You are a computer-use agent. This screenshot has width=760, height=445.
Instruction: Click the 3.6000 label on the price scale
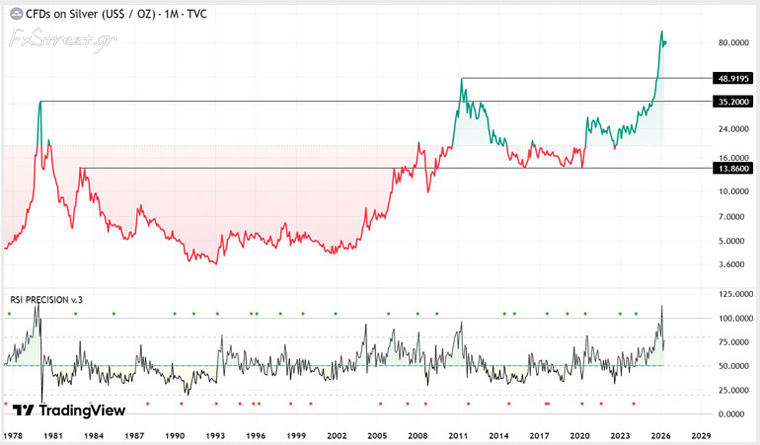click(731, 264)
